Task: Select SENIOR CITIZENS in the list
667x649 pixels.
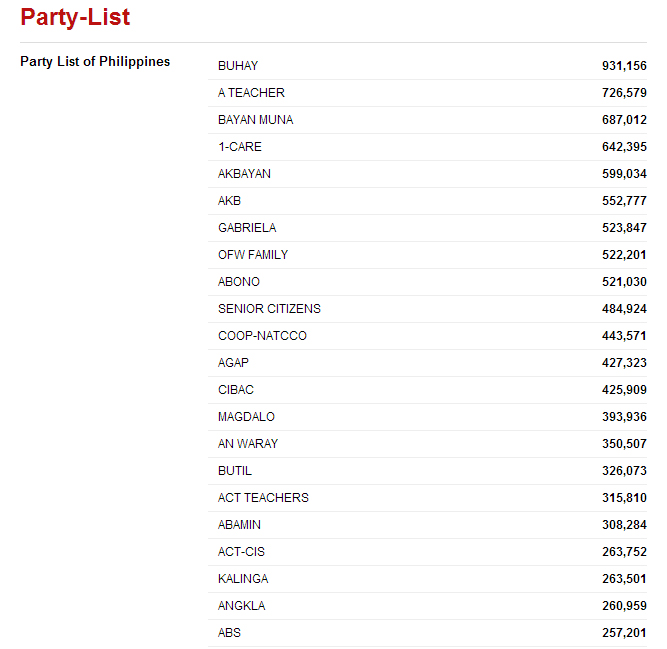Action: click(269, 309)
